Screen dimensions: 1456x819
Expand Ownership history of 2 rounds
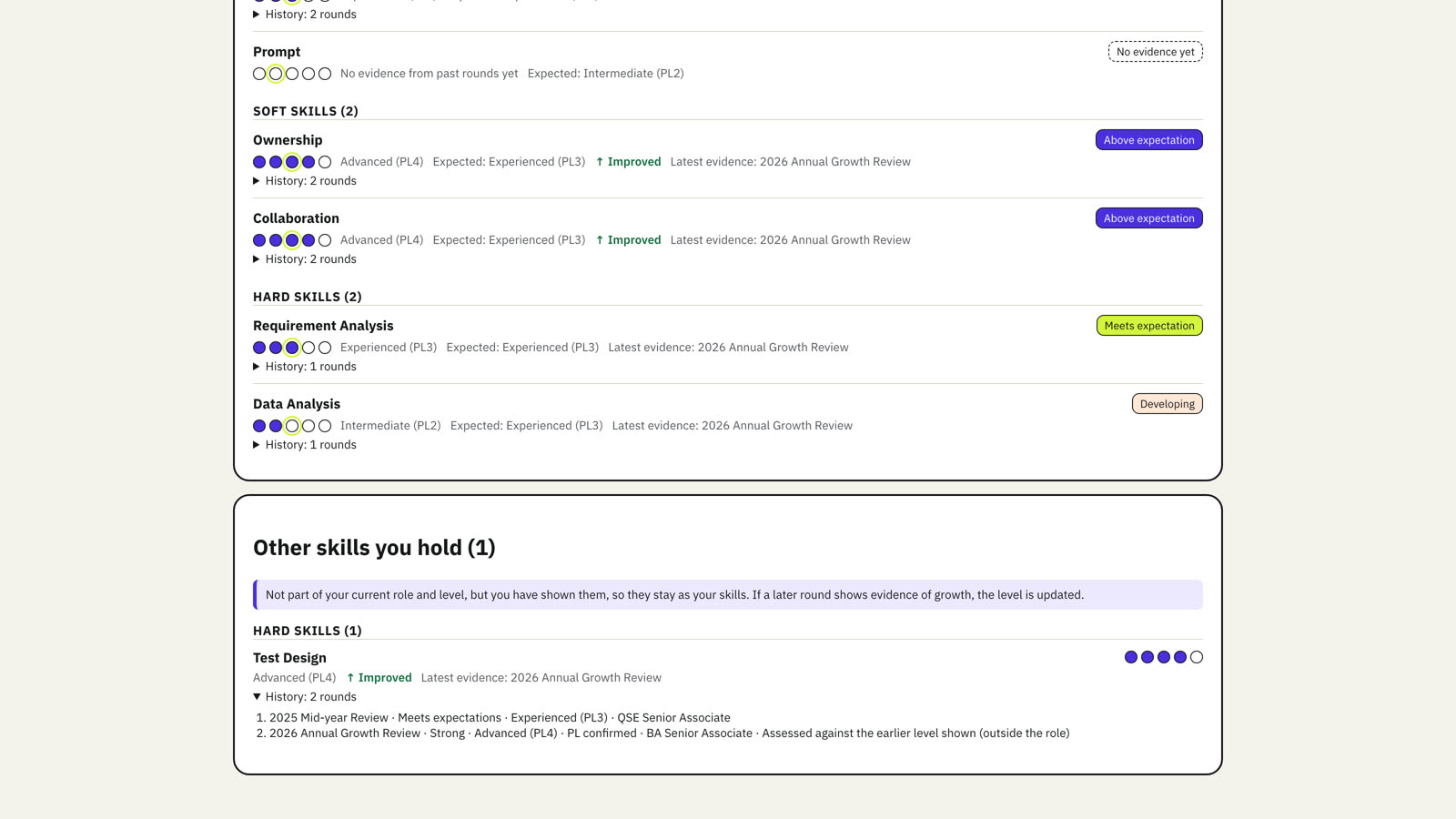305,181
